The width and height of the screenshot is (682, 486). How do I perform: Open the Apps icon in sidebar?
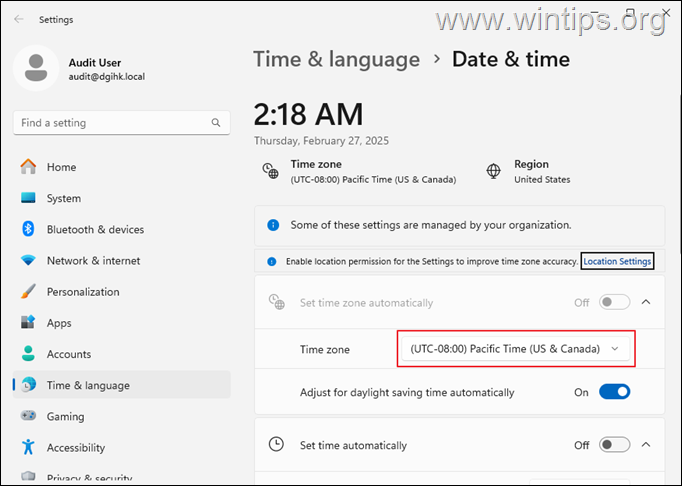[28, 322]
